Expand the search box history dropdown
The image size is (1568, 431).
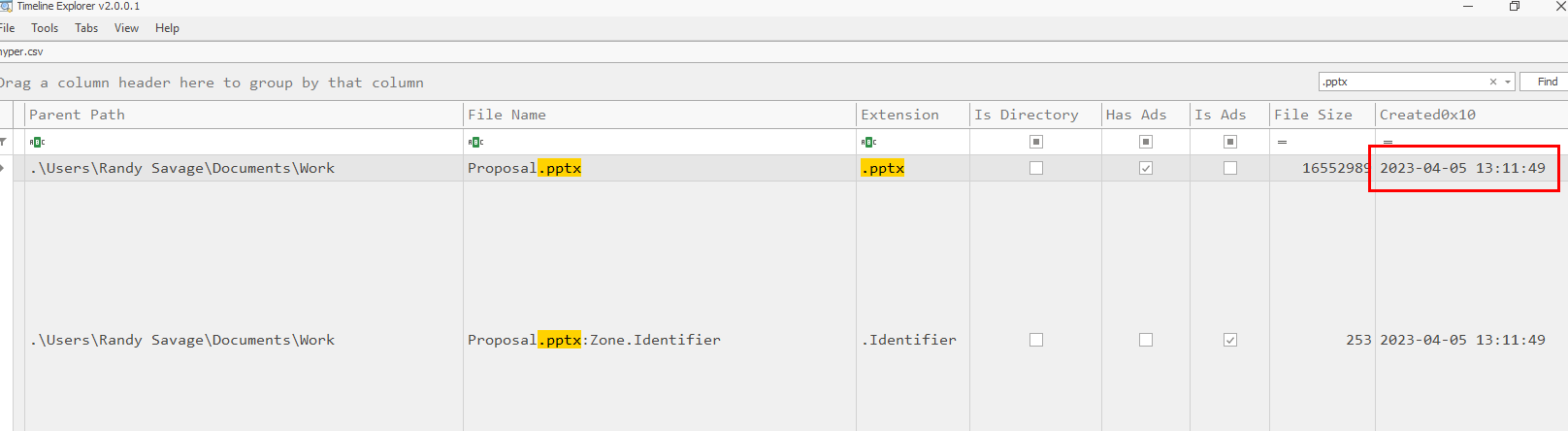(1508, 82)
